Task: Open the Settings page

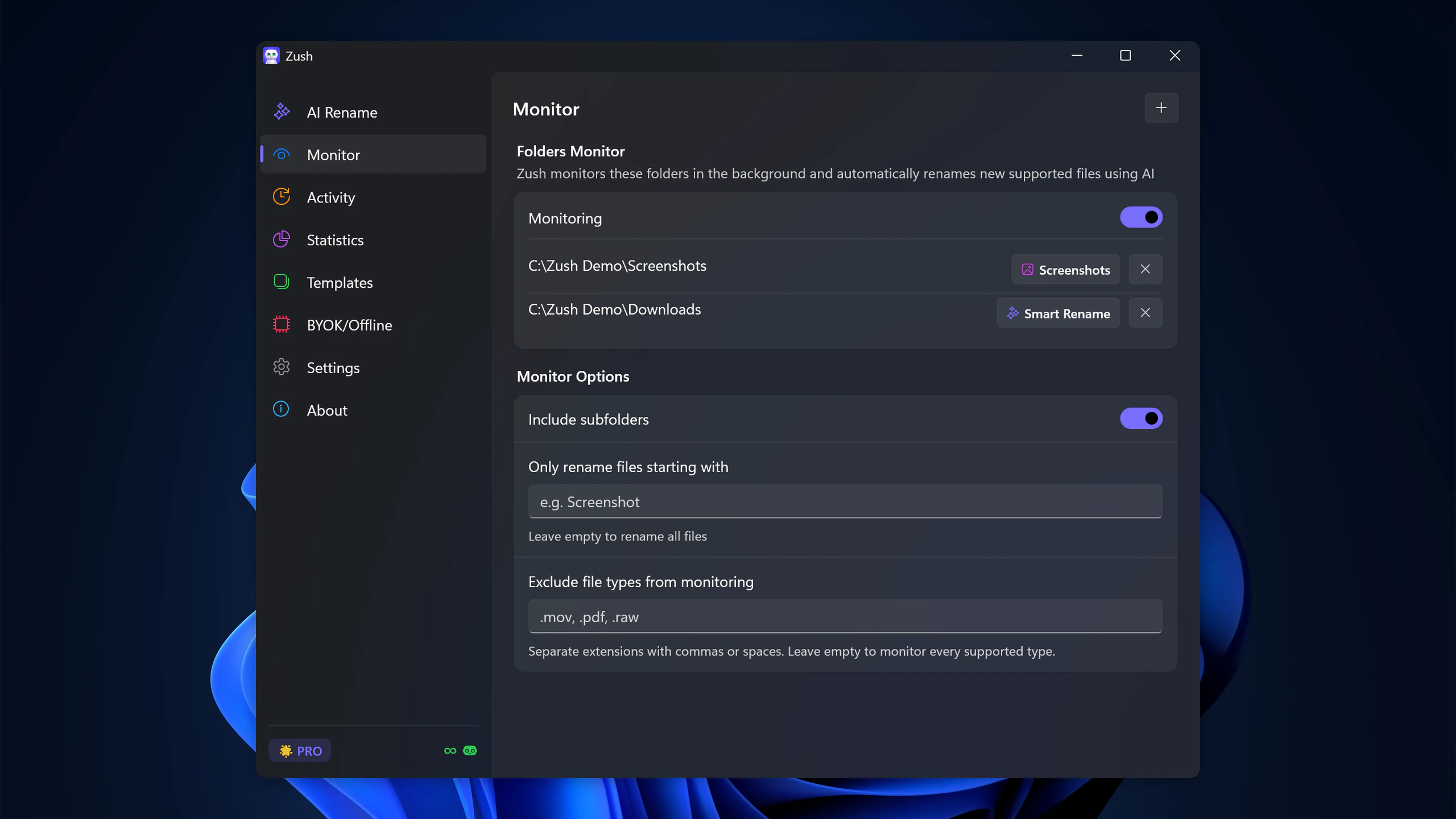Action: 373,368
